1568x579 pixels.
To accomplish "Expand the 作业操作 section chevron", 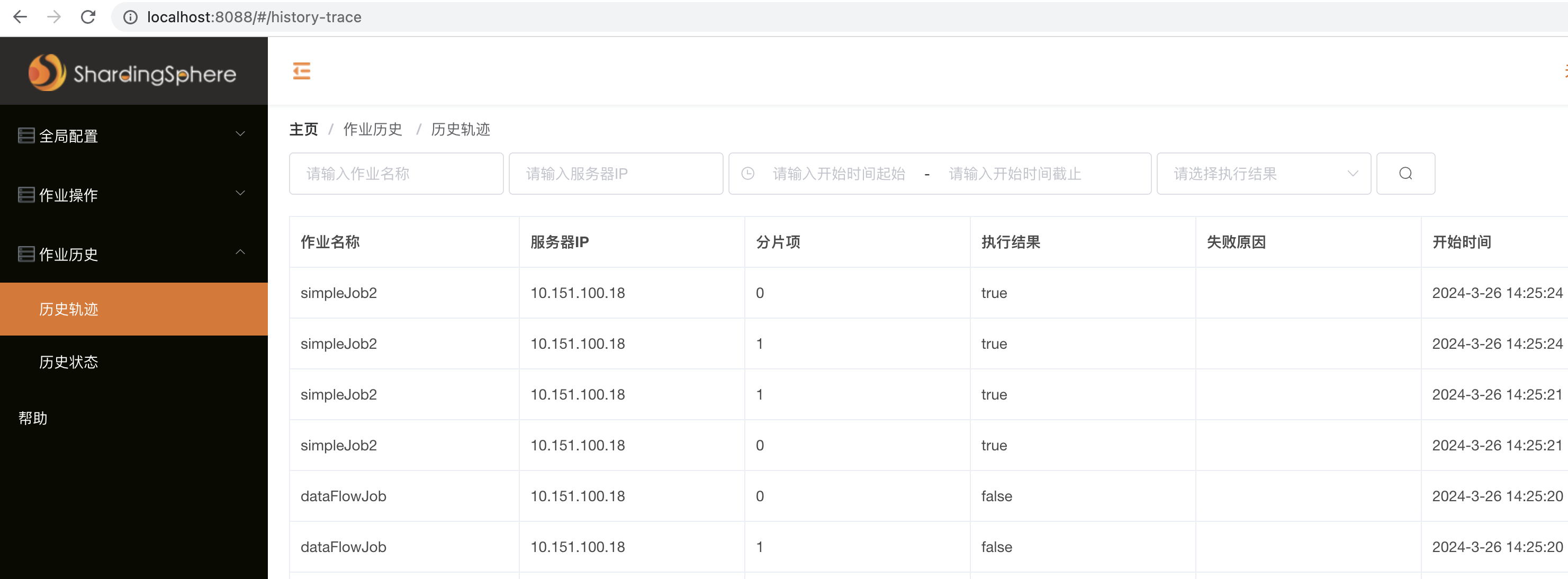I will pyautogui.click(x=240, y=193).
